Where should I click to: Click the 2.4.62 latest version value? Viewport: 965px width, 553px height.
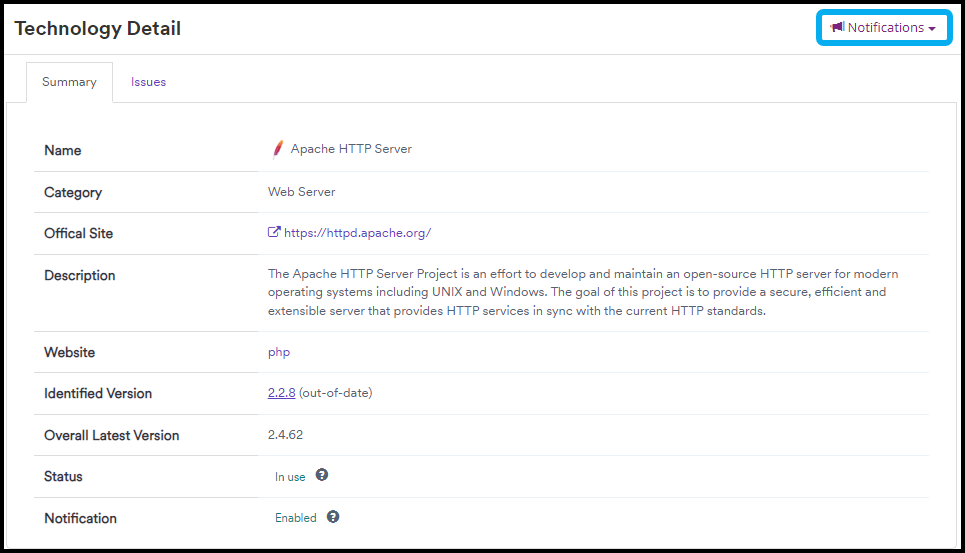[286, 435]
